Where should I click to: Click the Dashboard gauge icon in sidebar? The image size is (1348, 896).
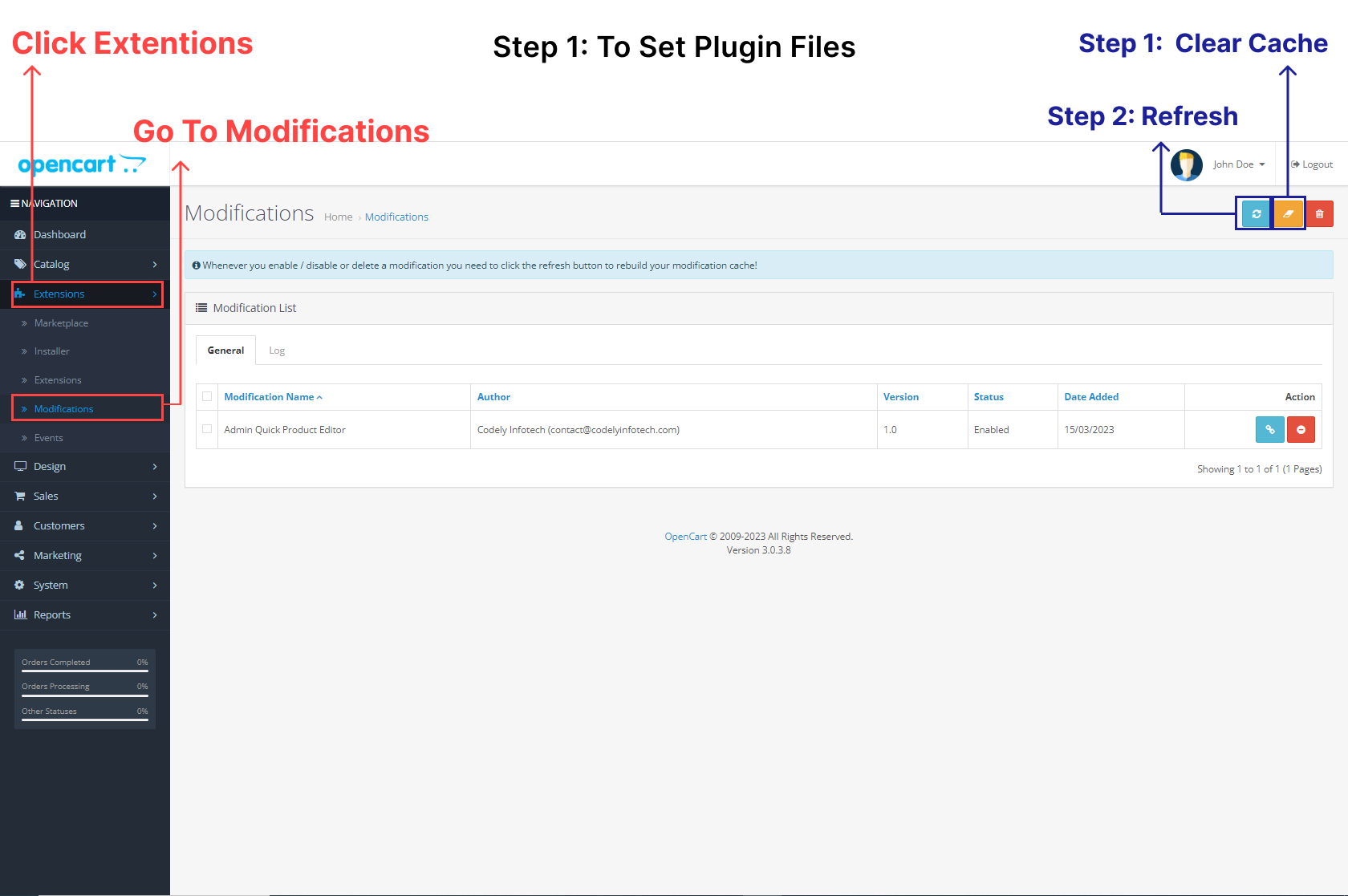tap(19, 234)
